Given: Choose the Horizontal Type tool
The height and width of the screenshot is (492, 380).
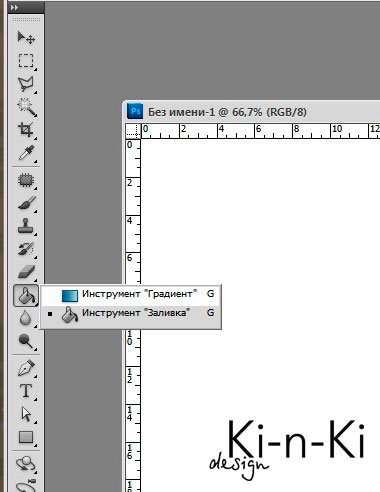Looking at the screenshot, I should [x=26, y=391].
